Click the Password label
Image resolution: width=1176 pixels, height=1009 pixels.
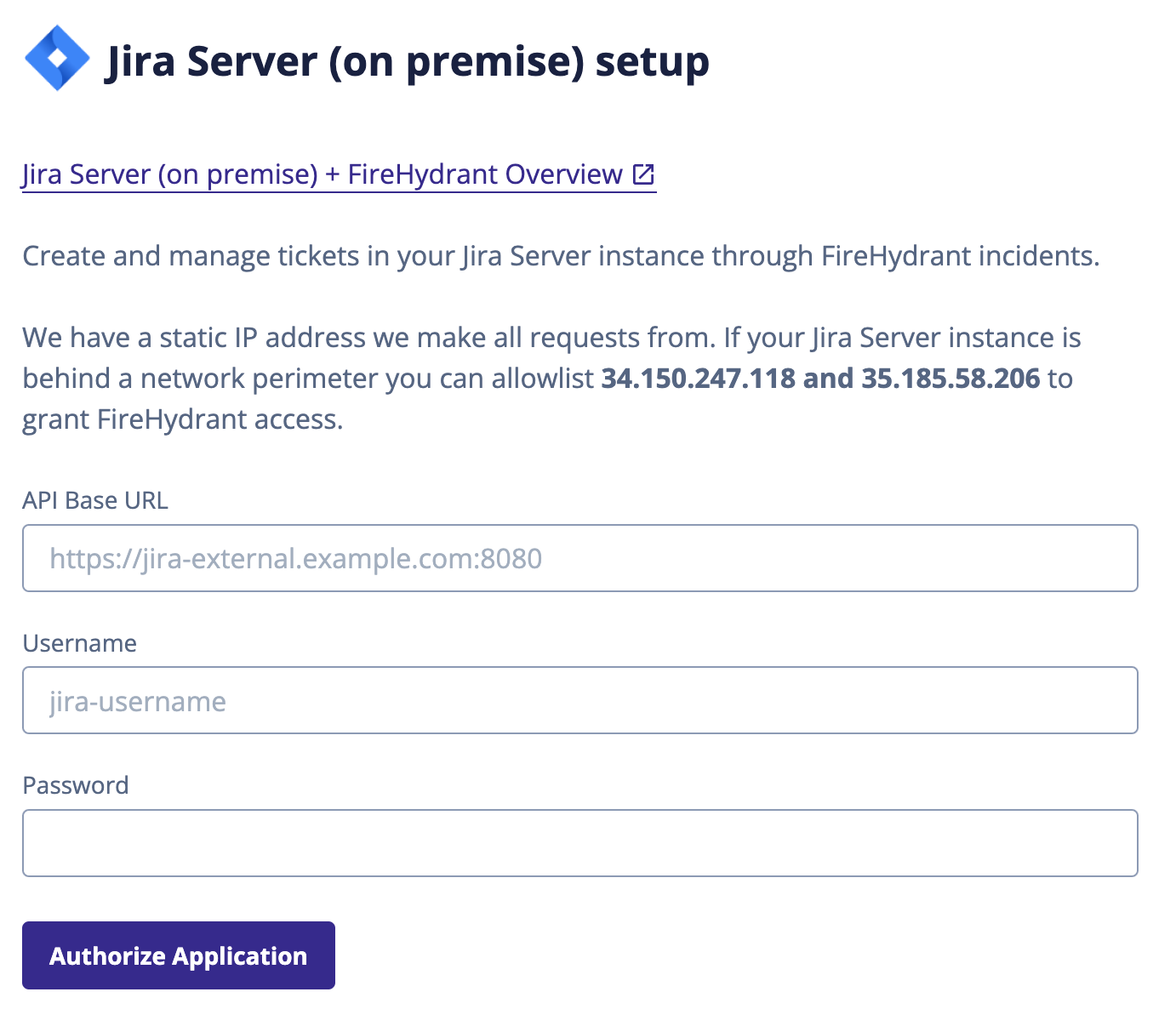(x=76, y=784)
